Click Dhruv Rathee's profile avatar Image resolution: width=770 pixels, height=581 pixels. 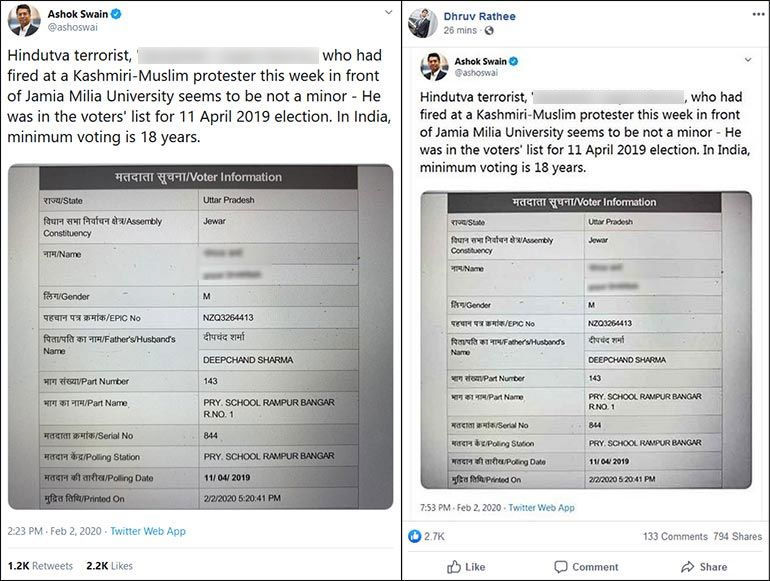click(x=423, y=22)
